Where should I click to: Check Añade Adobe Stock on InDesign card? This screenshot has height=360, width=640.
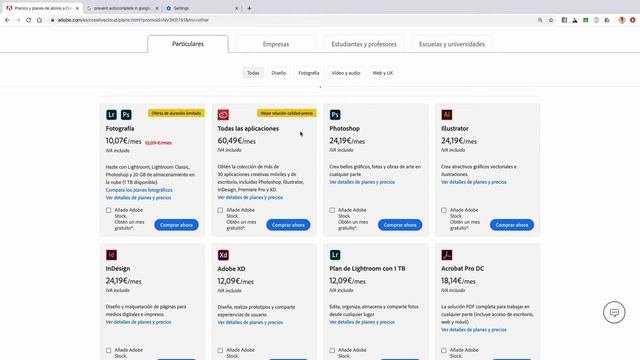coord(109,350)
